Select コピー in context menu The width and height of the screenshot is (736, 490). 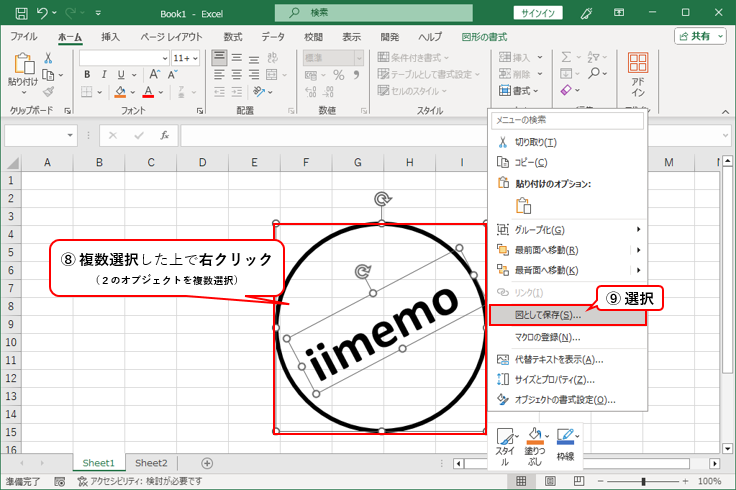point(567,162)
